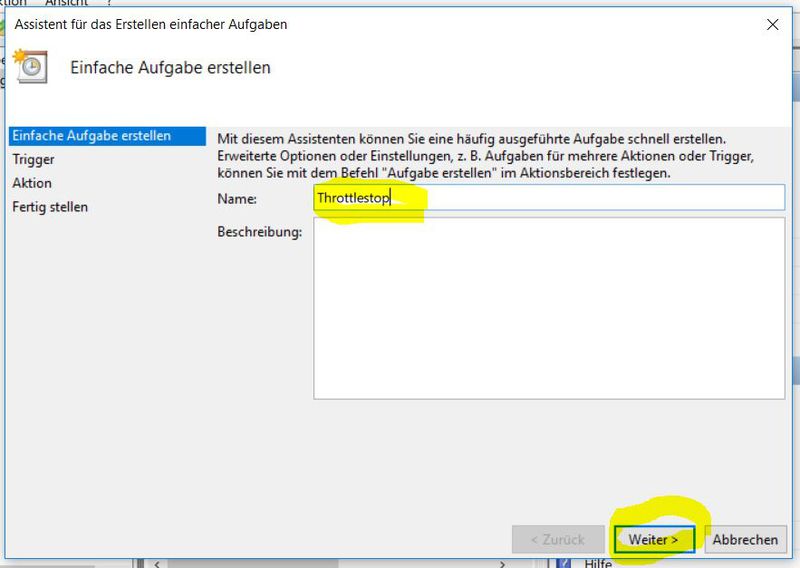Click the 'Weiter >' button
The height and width of the screenshot is (568, 800).
click(x=654, y=539)
